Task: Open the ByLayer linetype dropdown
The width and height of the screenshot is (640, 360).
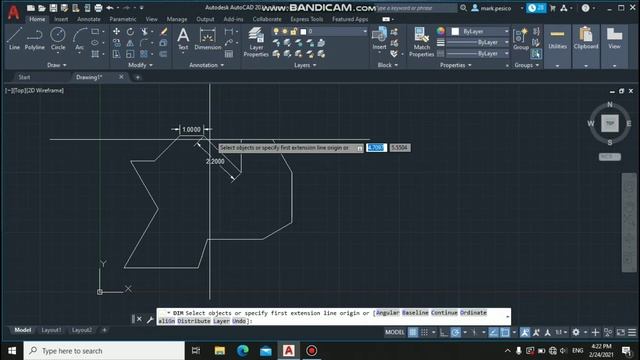Action: (x=478, y=53)
